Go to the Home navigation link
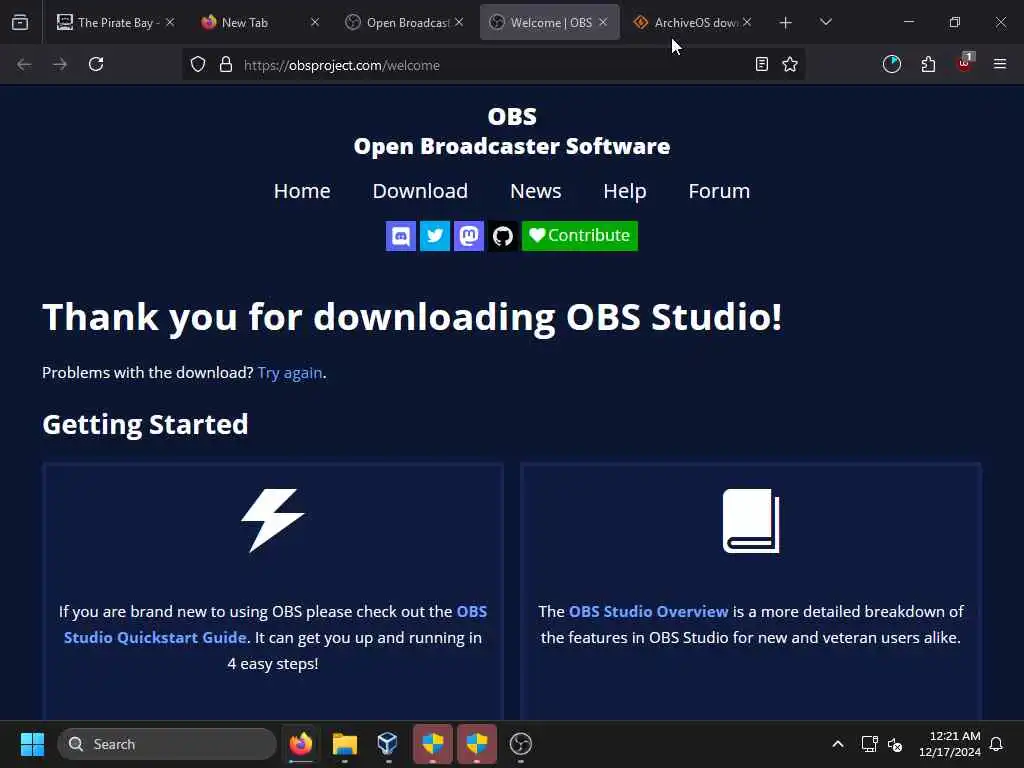The width and height of the screenshot is (1024, 768). 302,191
